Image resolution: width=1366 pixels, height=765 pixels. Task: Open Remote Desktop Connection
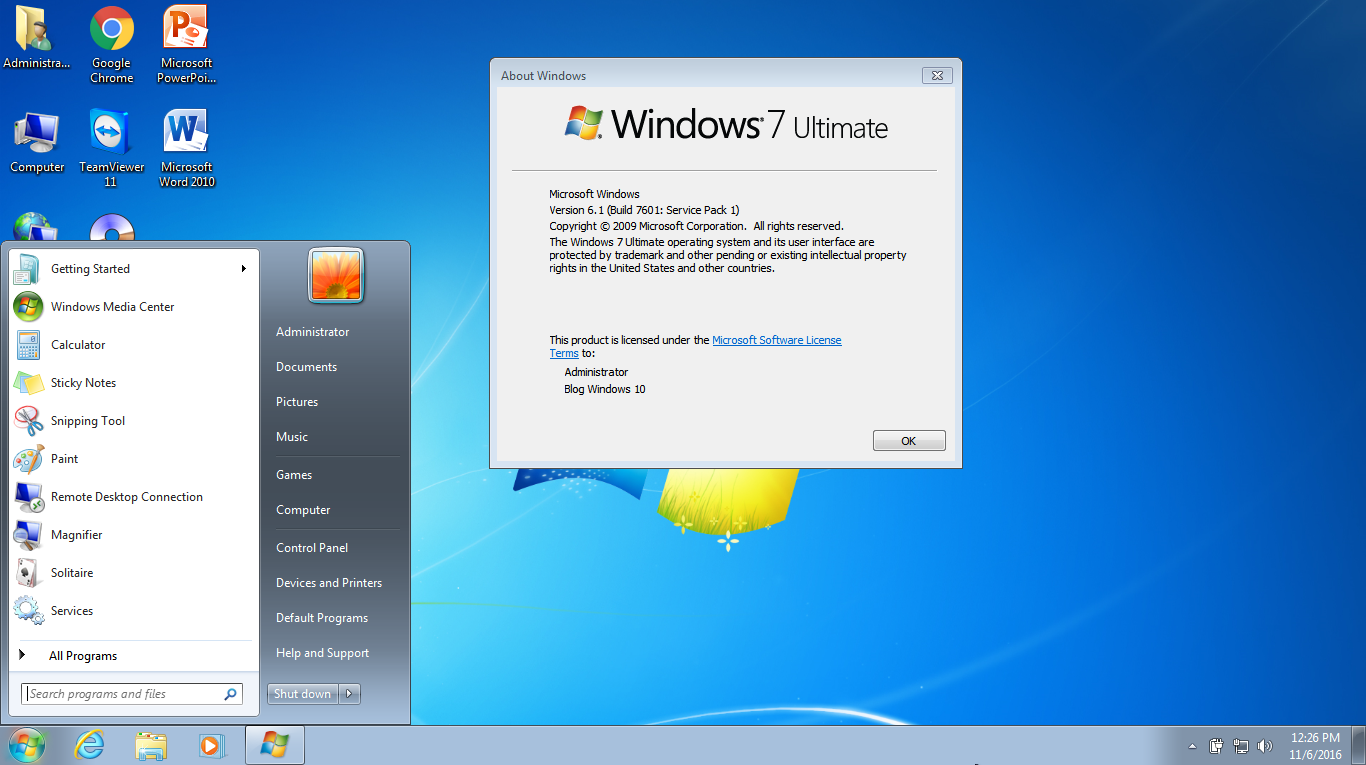[x=134, y=497]
